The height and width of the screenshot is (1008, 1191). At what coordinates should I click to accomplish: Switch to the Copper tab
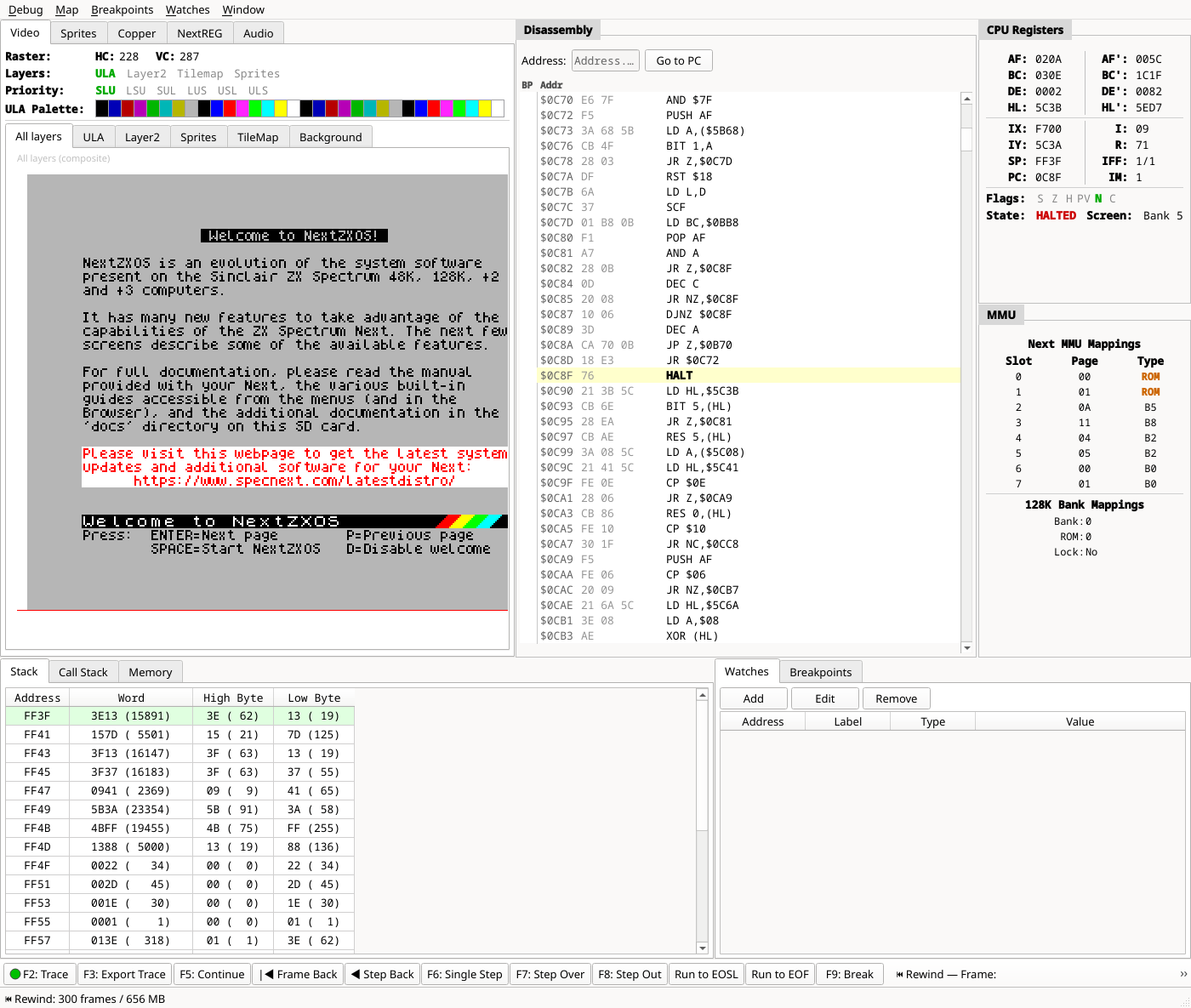pyautogui.click(x=137, y=33)
